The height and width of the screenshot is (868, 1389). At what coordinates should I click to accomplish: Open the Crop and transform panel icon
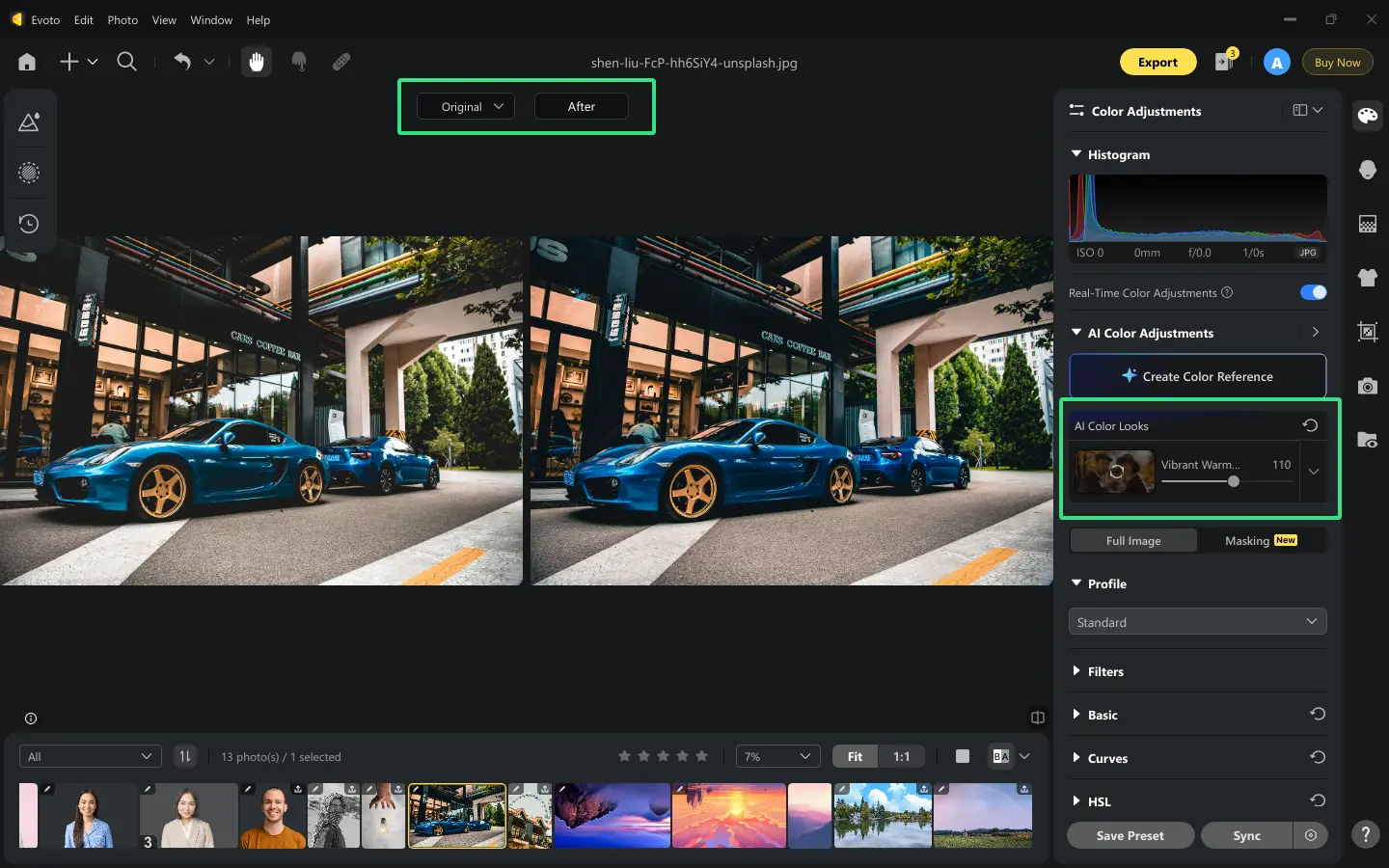click(1367, 332)
